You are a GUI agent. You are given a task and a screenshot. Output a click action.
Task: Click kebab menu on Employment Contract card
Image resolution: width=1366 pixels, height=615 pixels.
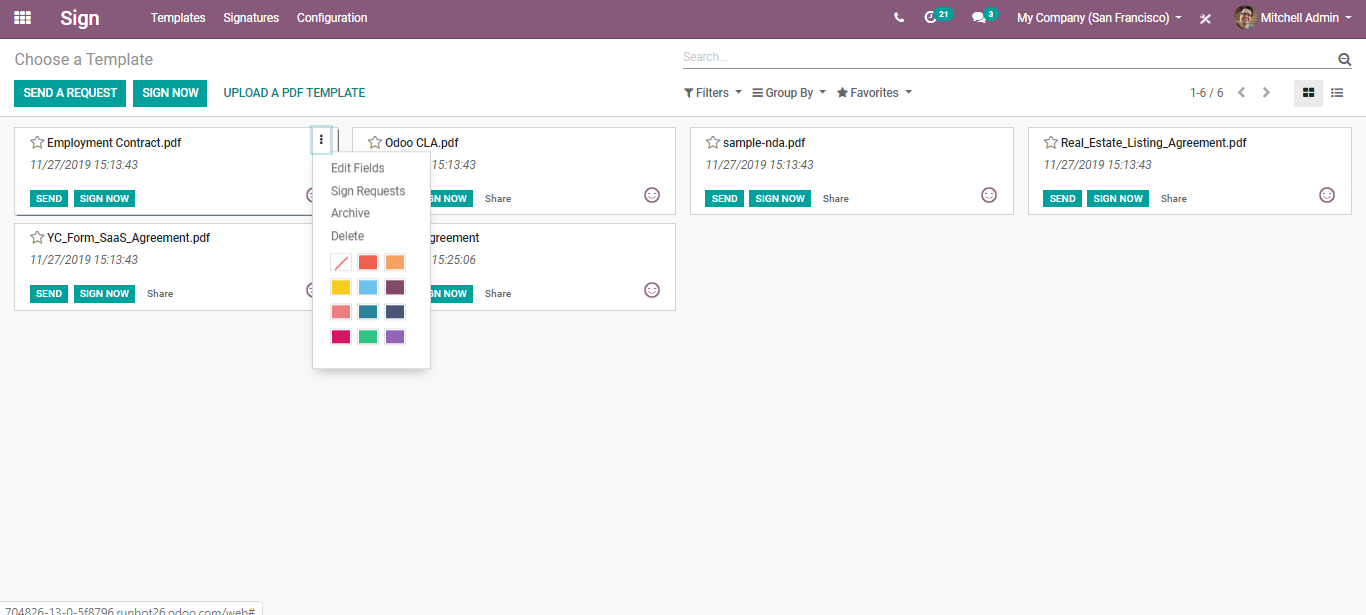(x=321, y=140)
